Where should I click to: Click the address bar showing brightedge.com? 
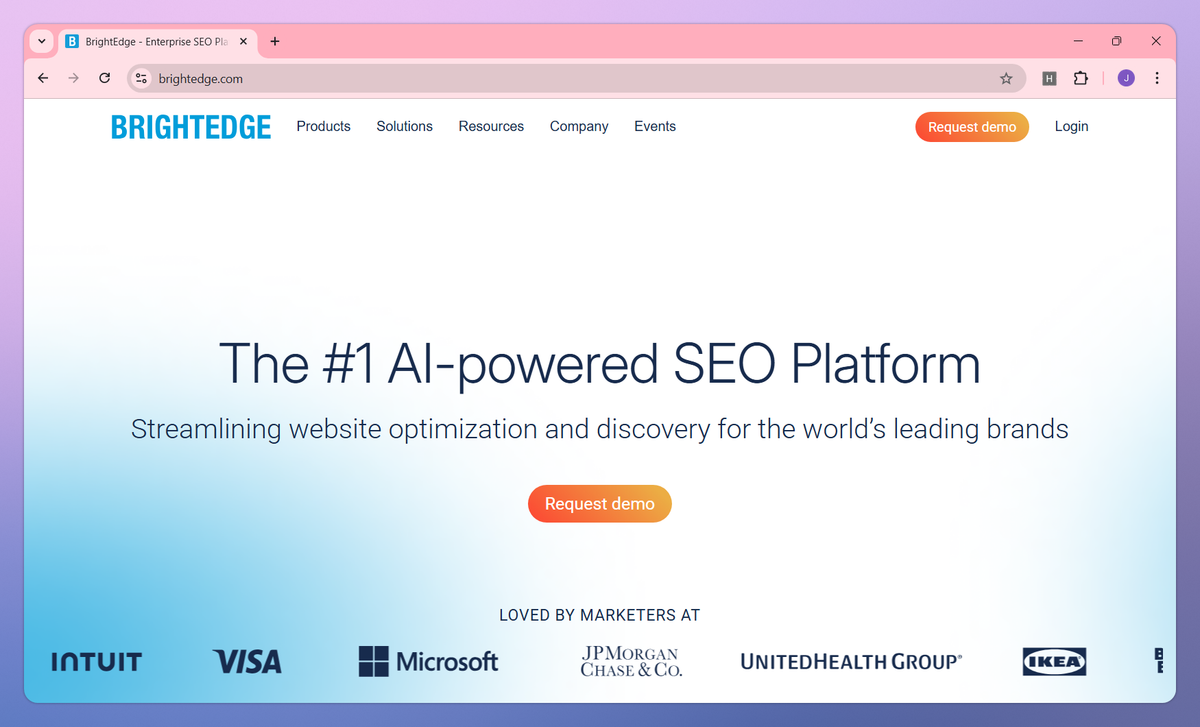click(x=576, y=78)
